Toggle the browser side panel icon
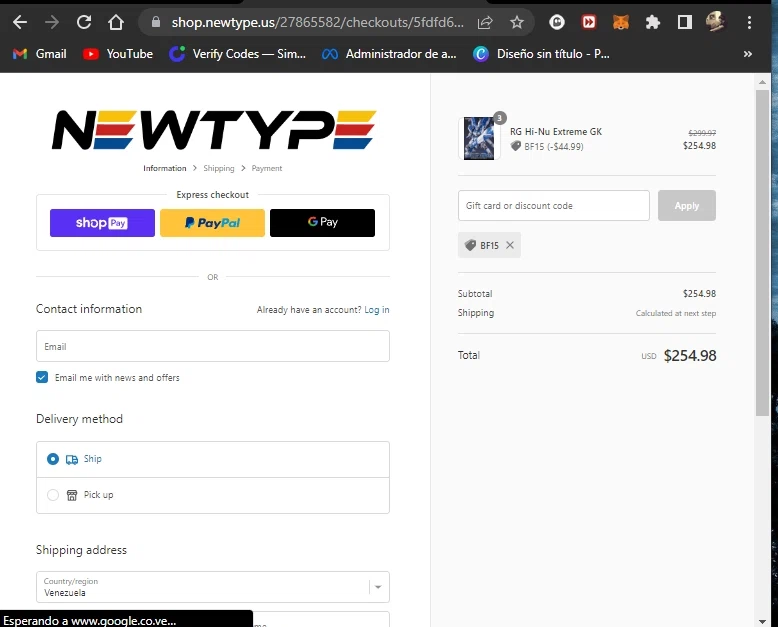Viewport: 778px width, 627px height. pyautogui.click(x=685, y=22)
